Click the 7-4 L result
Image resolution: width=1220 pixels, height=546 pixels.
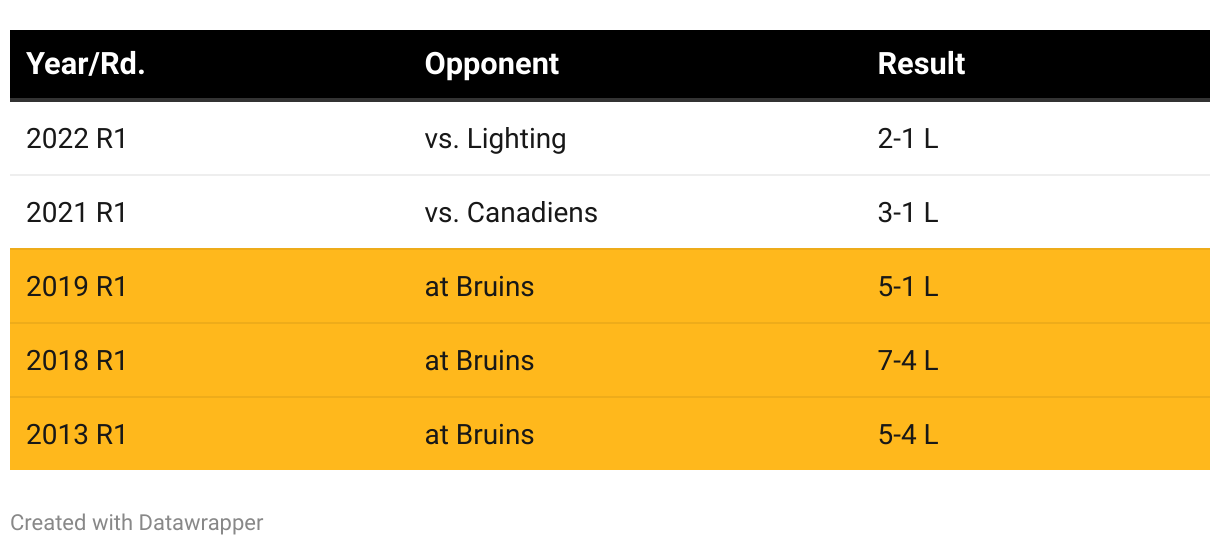907,361
